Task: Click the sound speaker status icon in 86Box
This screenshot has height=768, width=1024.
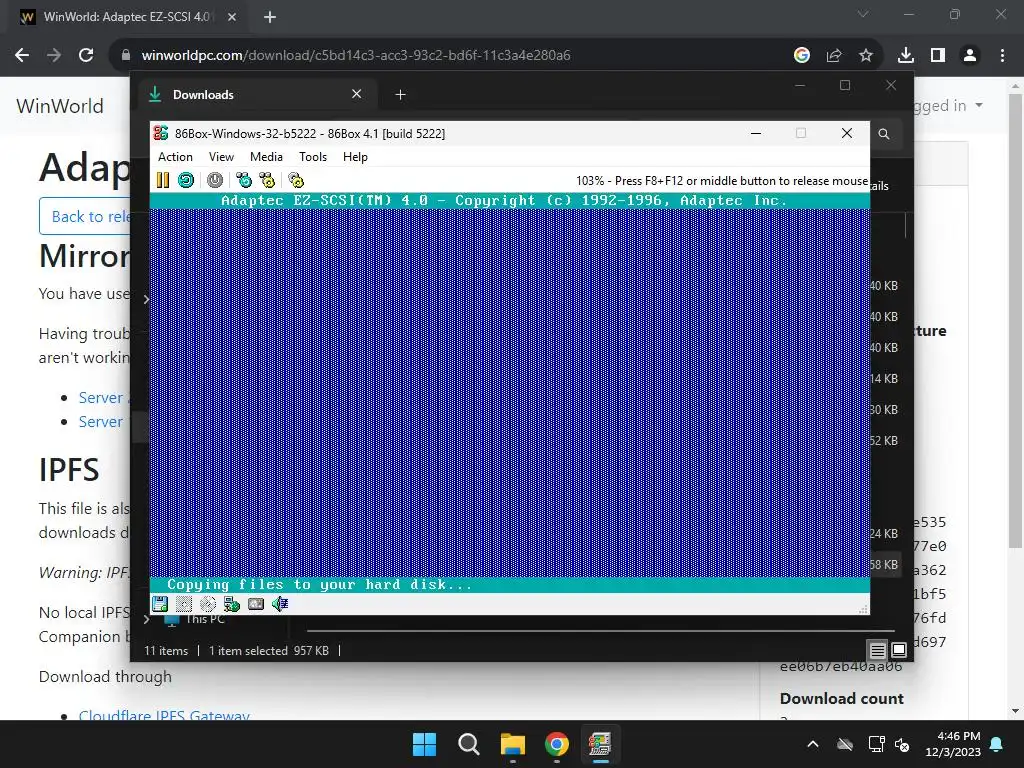Action: tap(280, 604)
